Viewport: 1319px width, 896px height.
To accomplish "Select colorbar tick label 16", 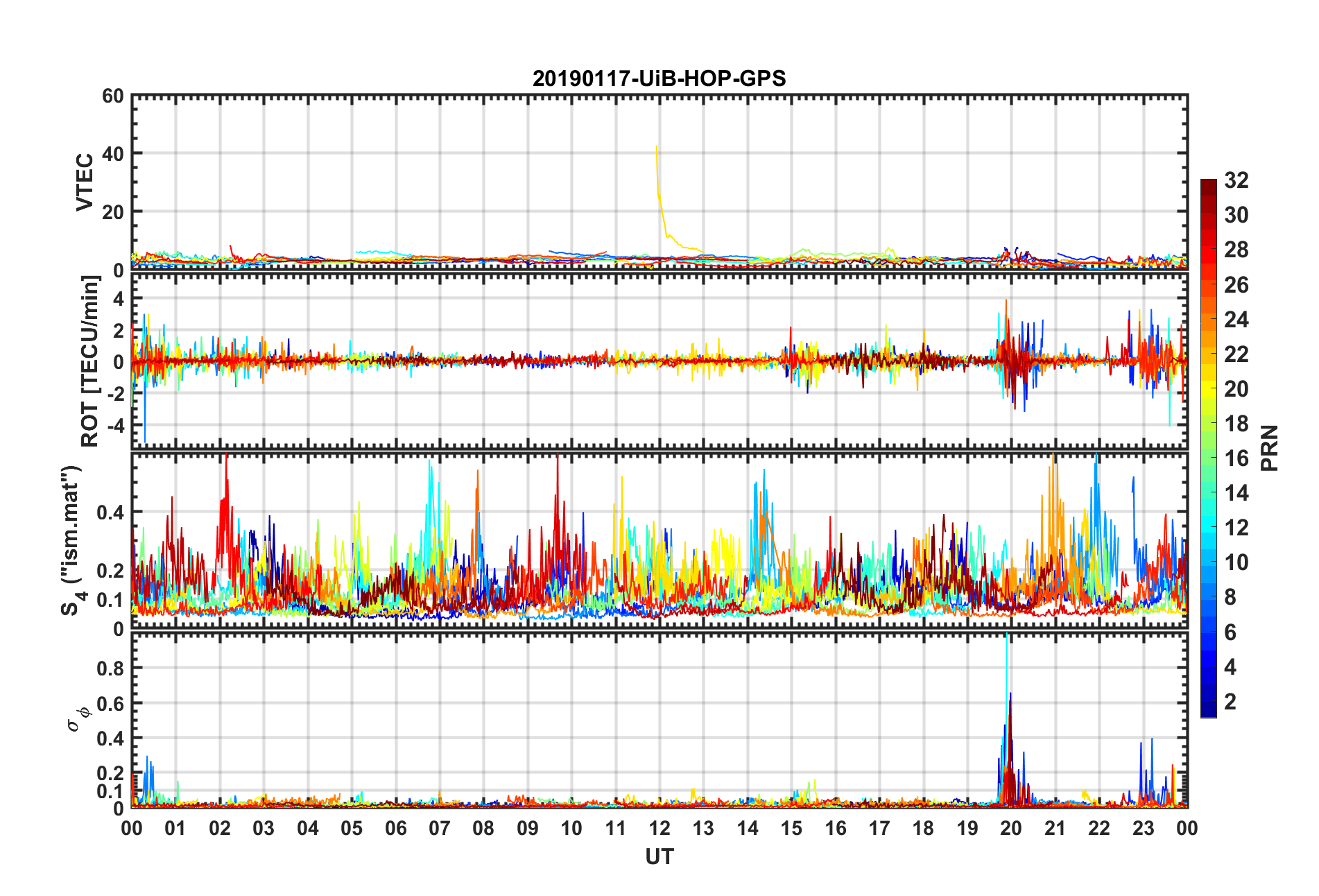I will [1236, 458].
